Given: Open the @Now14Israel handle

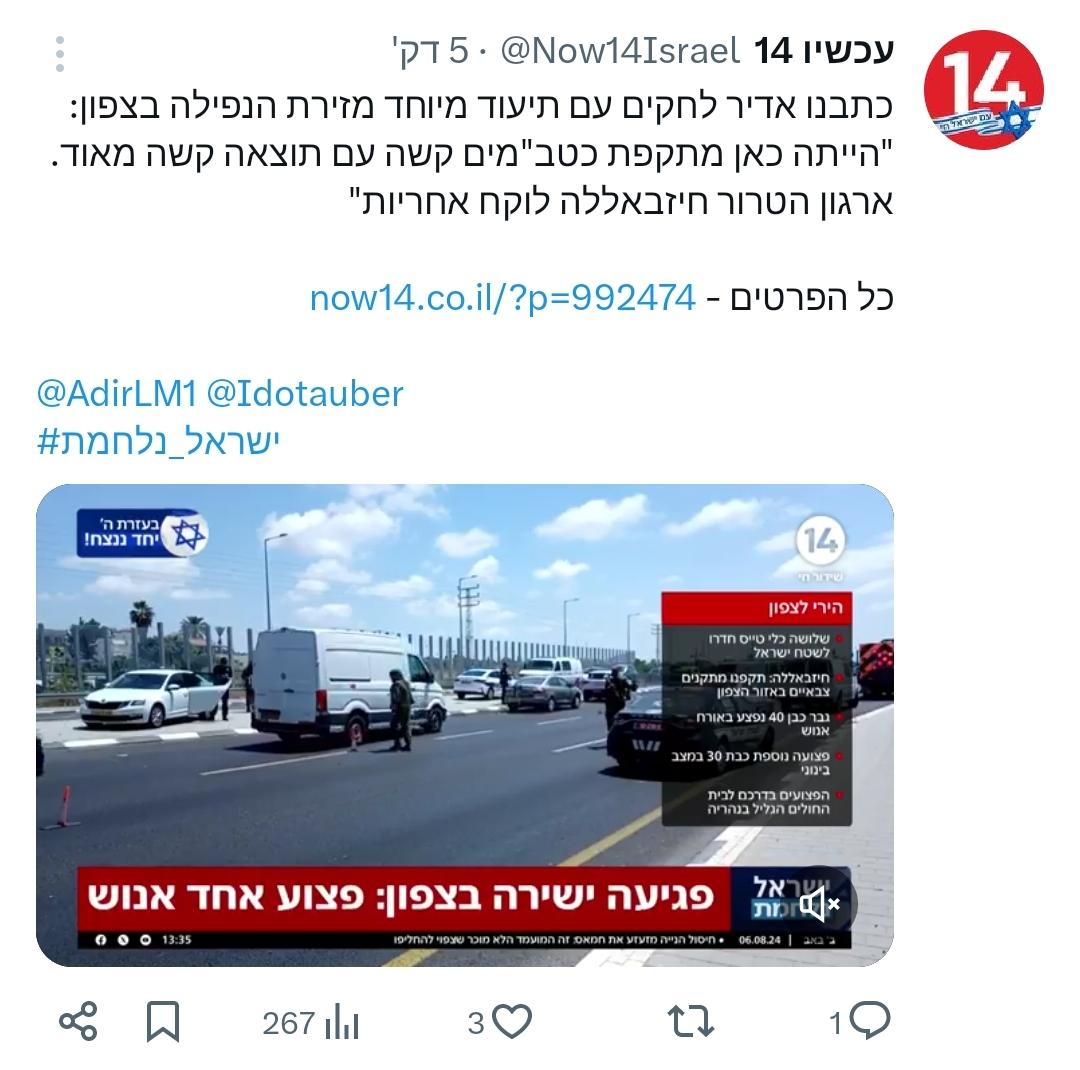Looking at the screenshot, I should tap(620, 50).
